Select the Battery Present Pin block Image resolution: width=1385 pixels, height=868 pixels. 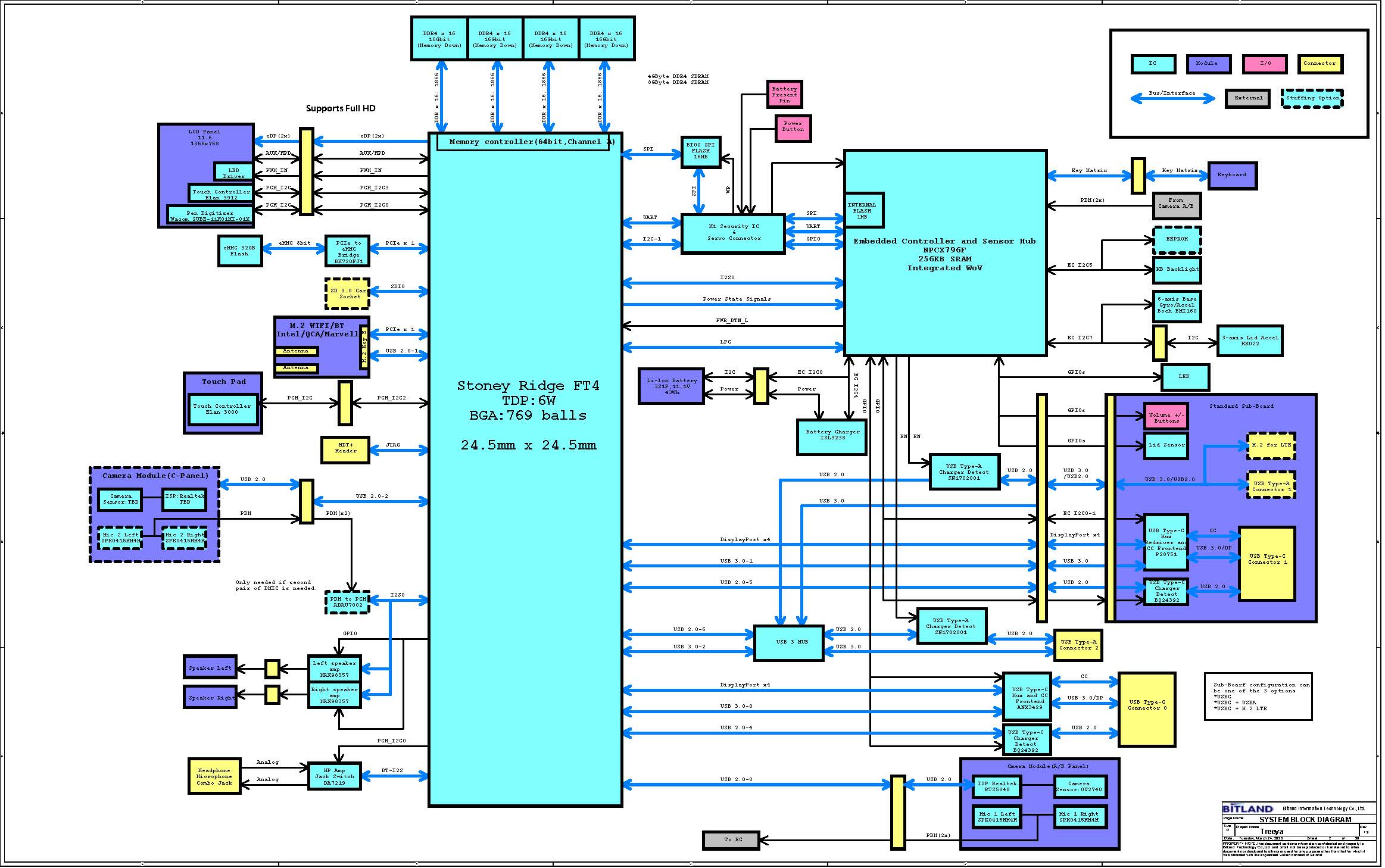pyautogui.click(x=784, y=95)
